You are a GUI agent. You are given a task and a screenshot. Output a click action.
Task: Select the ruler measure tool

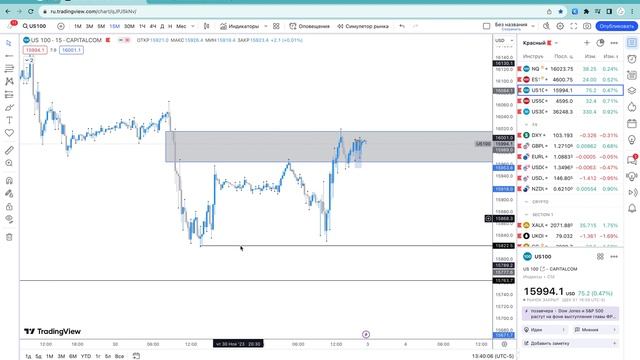pos(9,150)
